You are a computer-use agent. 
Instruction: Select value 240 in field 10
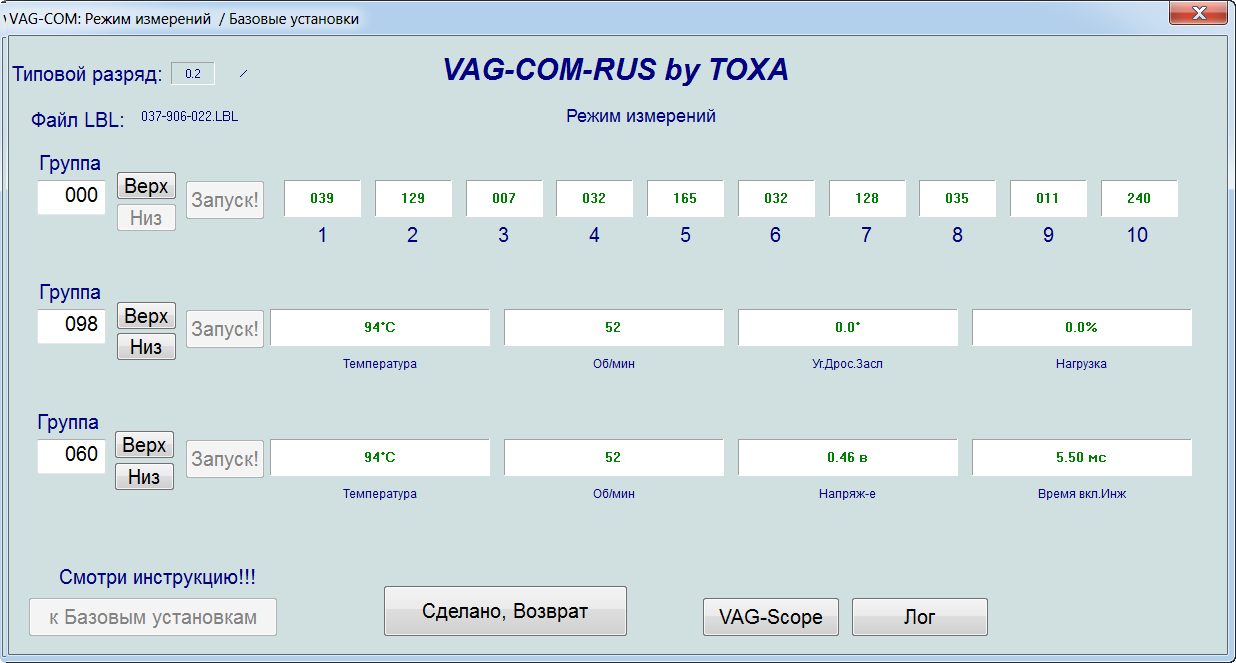[x=1139, y=198]
